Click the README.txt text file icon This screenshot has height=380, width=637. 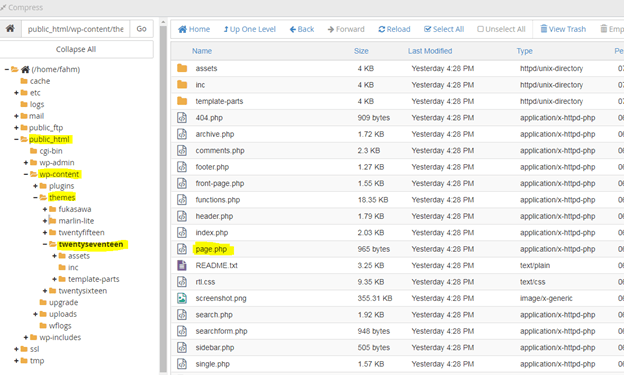click(x=182, y=265)
